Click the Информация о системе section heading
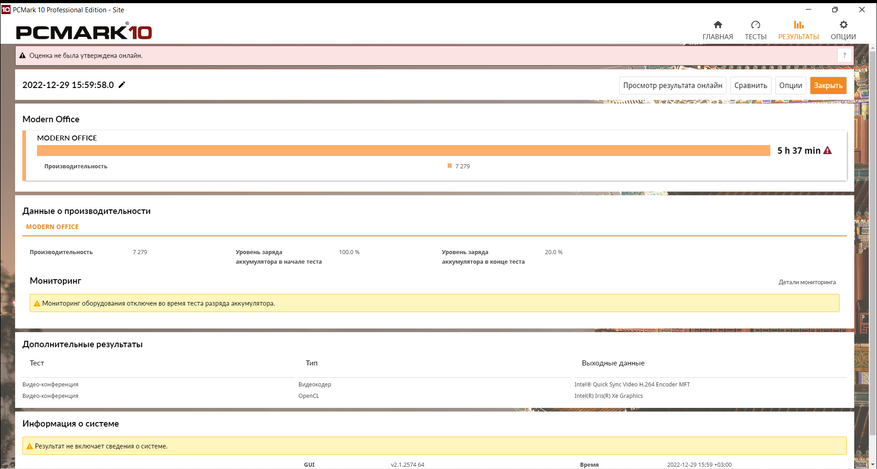Image resolution: width=877 pixels, height=469 pixels. (70, 424)
